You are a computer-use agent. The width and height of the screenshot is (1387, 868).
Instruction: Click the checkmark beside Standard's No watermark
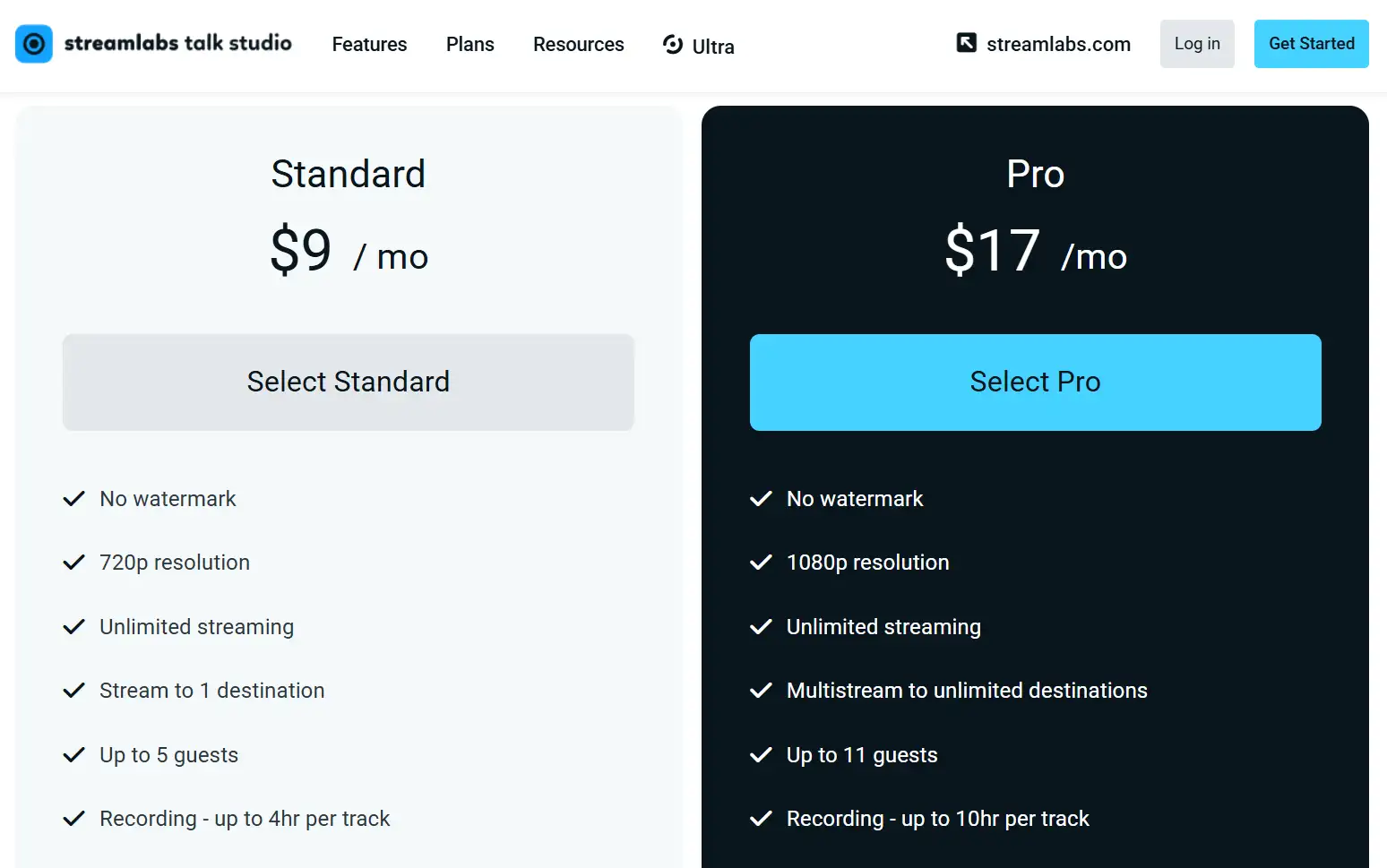point(74,499)
